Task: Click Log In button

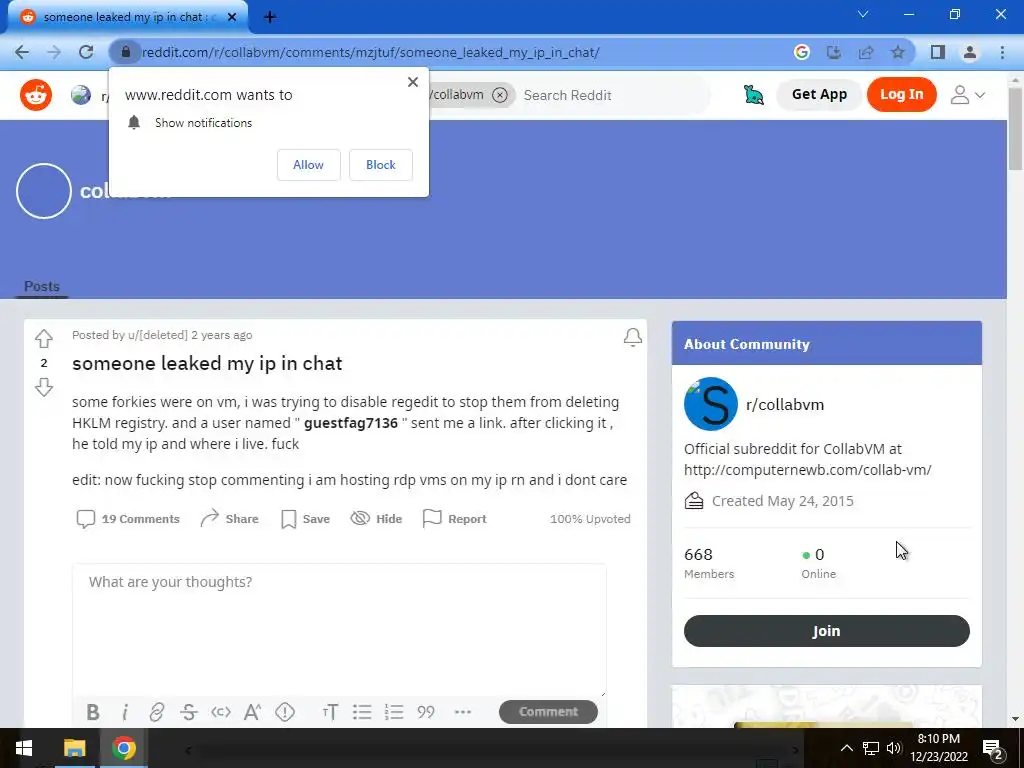Action: 901,95
